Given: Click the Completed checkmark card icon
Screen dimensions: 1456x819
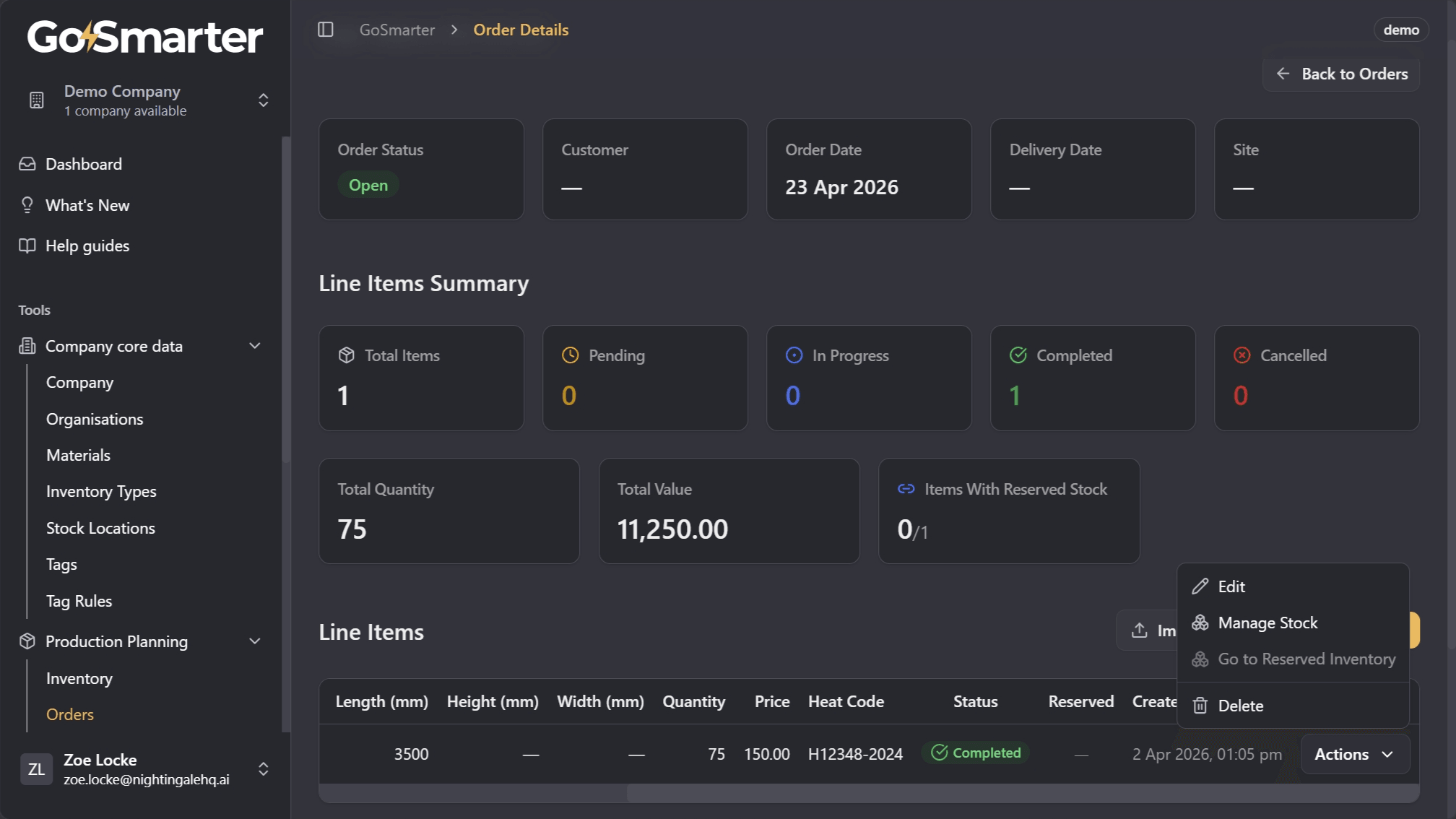Looking at the screenshot, I should tap(1018, 355).
